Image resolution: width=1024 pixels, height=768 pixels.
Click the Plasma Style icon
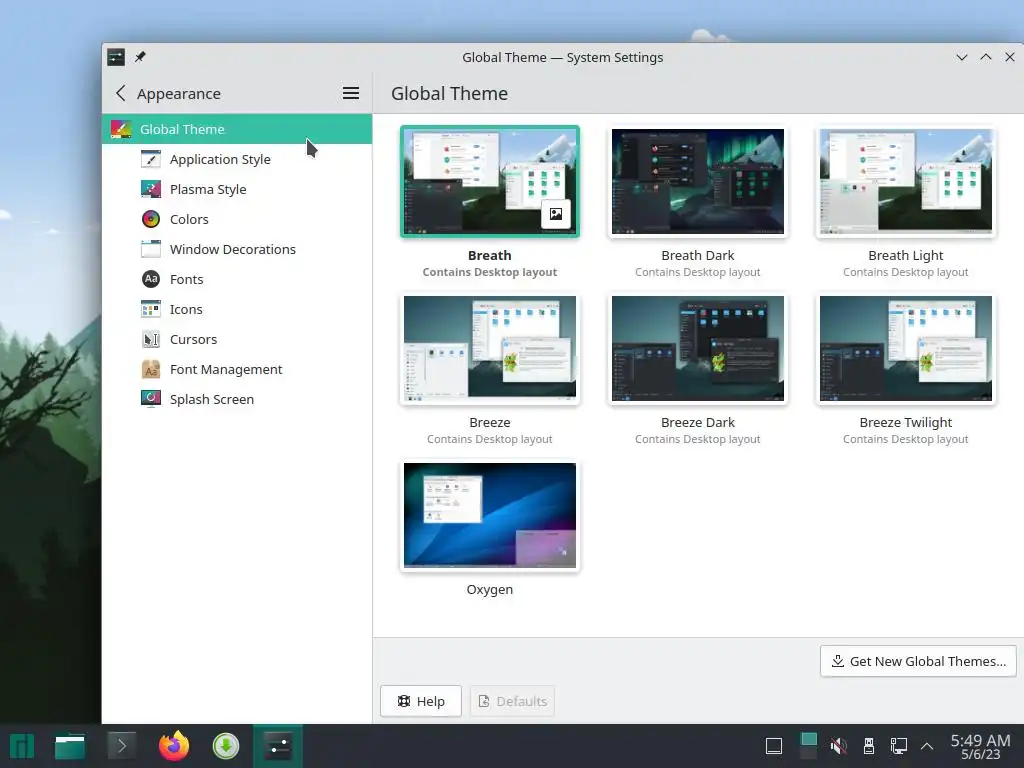(x=151, y=189)
